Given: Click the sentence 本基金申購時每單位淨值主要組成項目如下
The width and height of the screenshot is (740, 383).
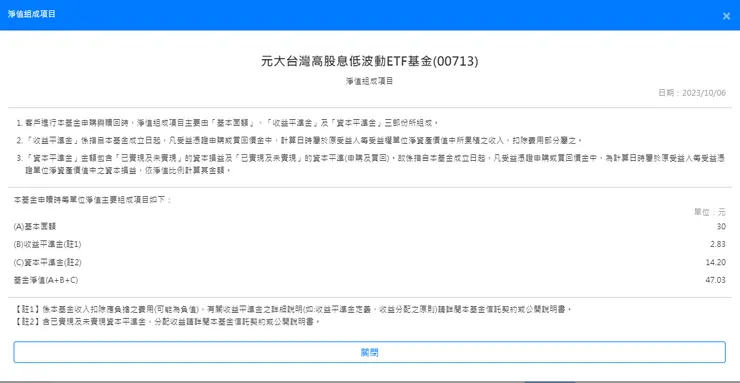Looking at the screenshot, I should (93, 200).
